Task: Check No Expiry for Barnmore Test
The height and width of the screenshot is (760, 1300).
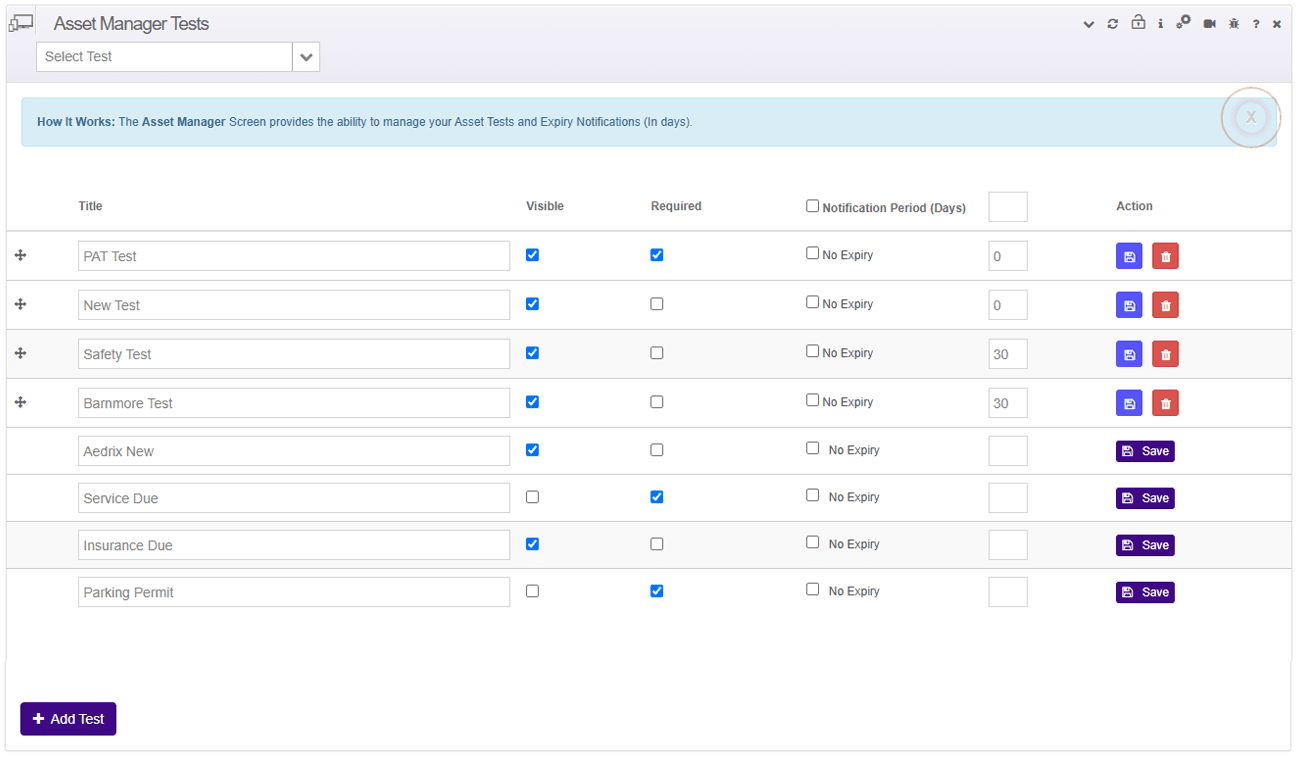Action: pos(813,400)
